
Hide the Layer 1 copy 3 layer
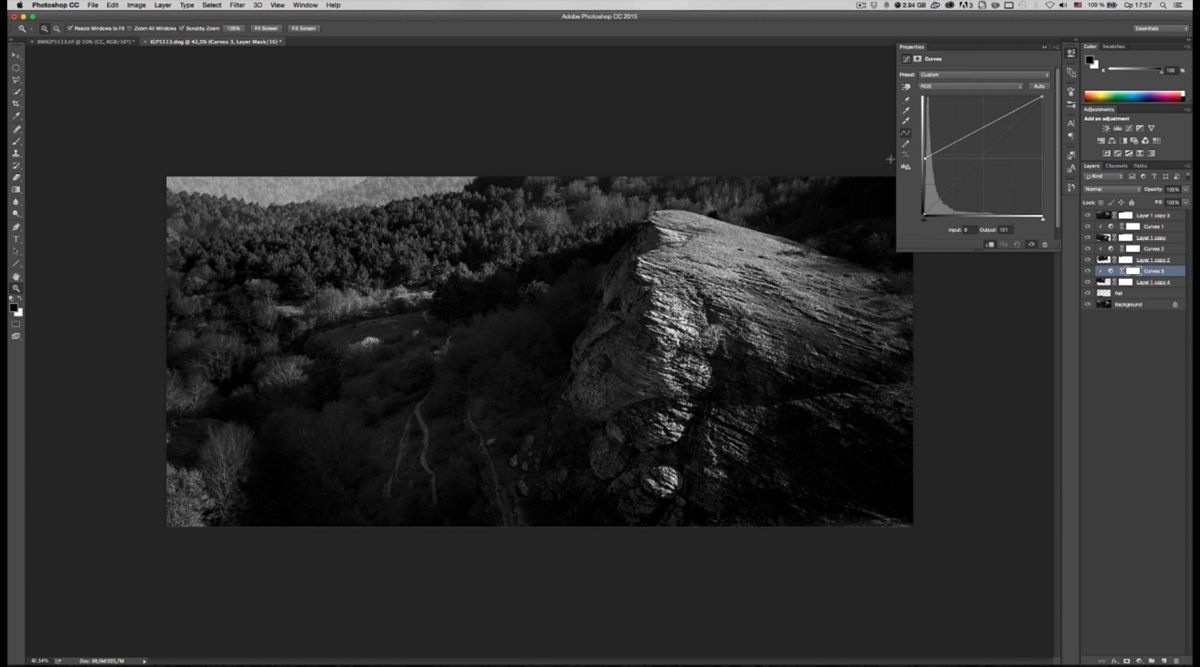click(1088, 215)
